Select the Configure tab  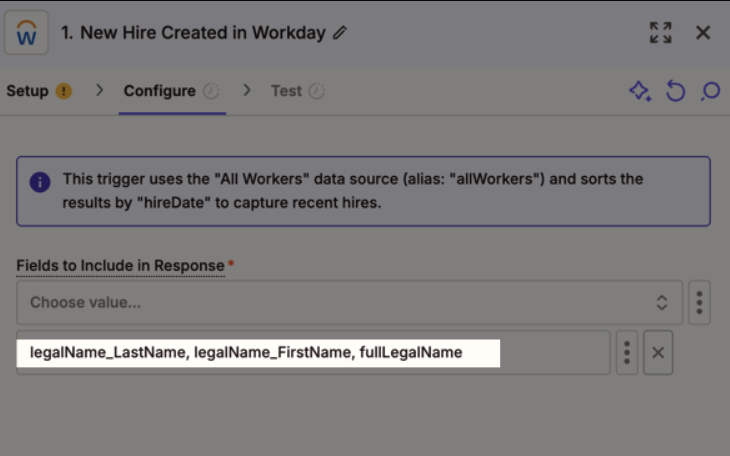[159, 91]
